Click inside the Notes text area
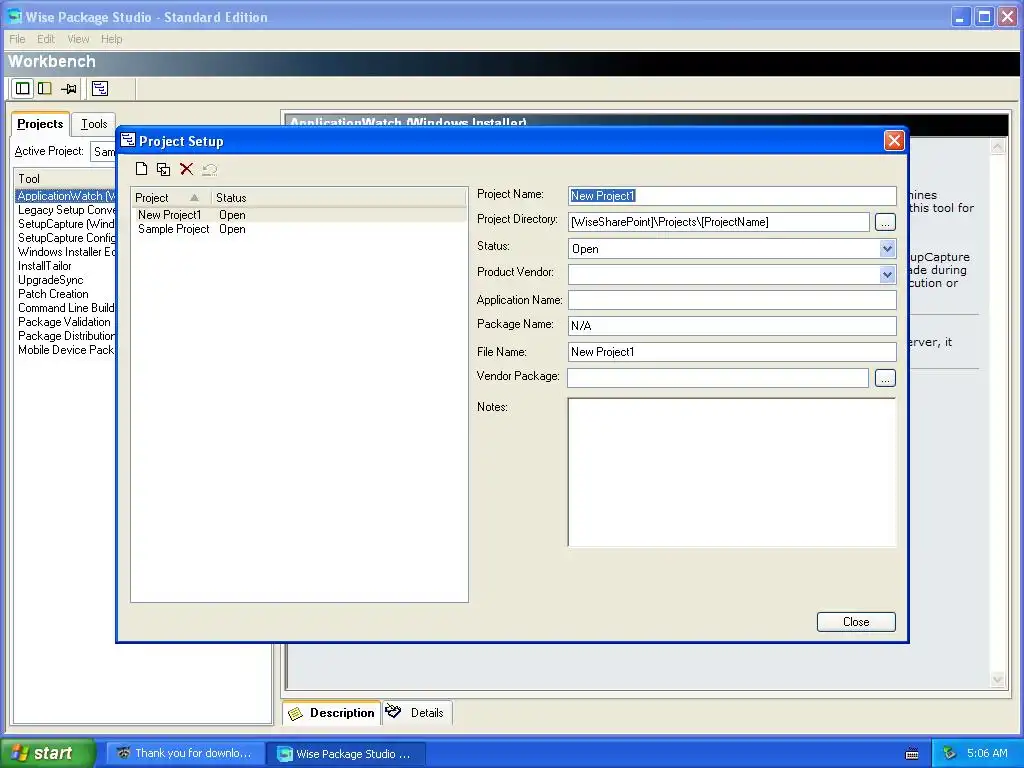1024x768 pixels. (x=732, y=472)
